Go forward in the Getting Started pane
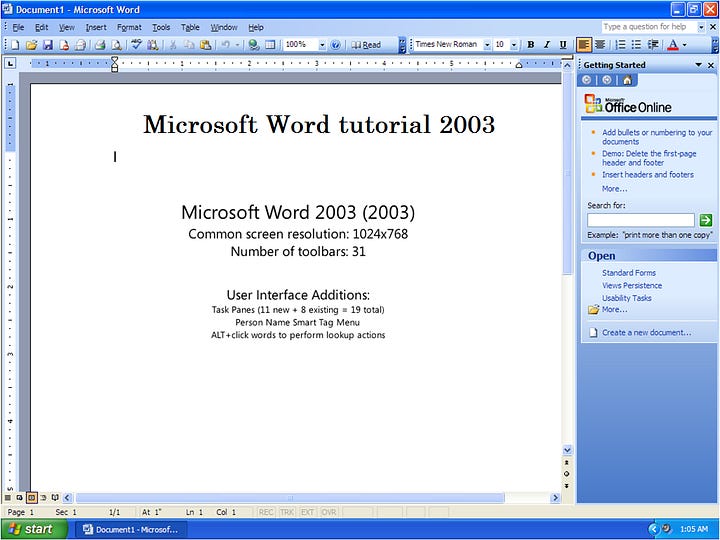The width and height of the screenshot is (720, 540). pyautogui.click(x=607, y=80)
